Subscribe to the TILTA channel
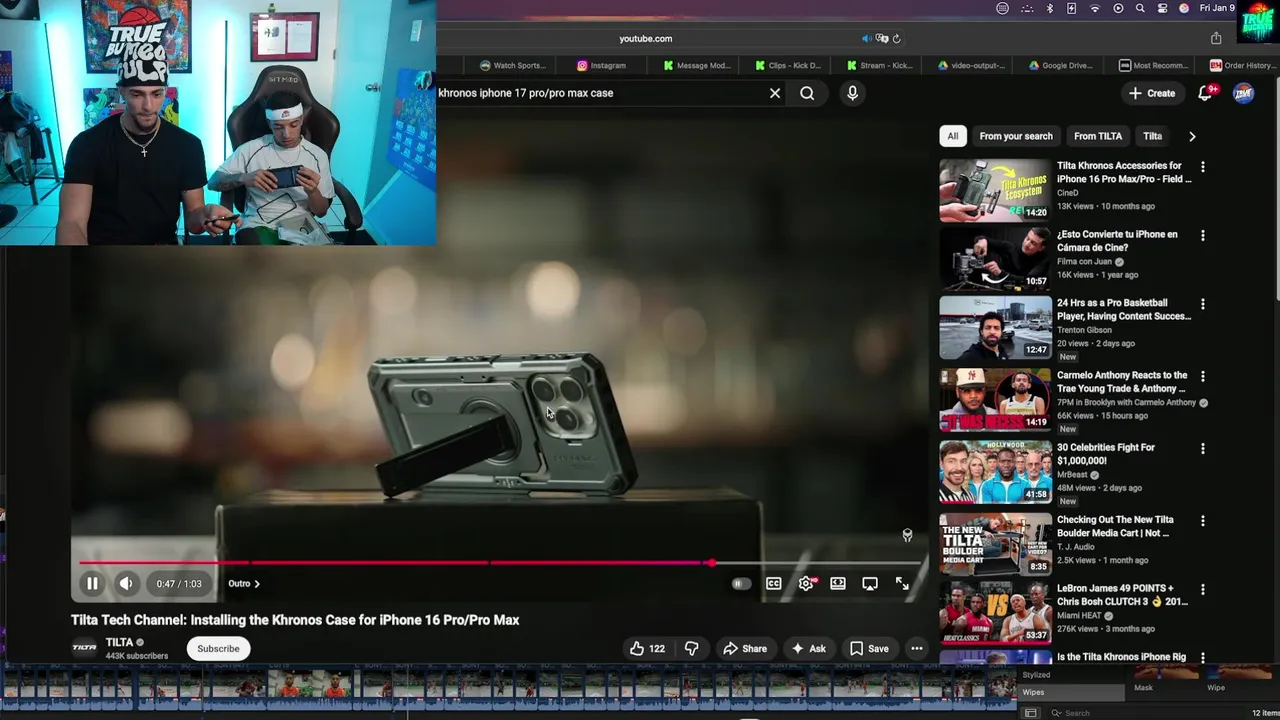The image size is (1280, 720). click(x=218, y=648)
